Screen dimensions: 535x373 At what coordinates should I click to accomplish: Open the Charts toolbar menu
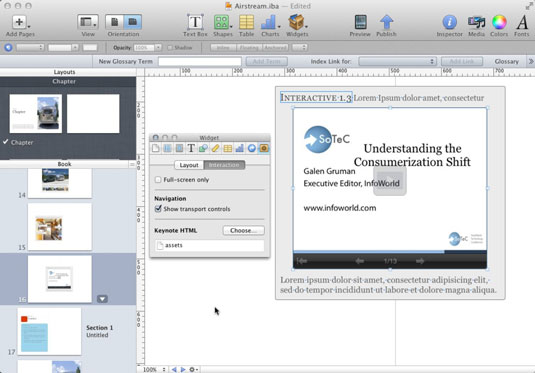click(x=270, y=23)
